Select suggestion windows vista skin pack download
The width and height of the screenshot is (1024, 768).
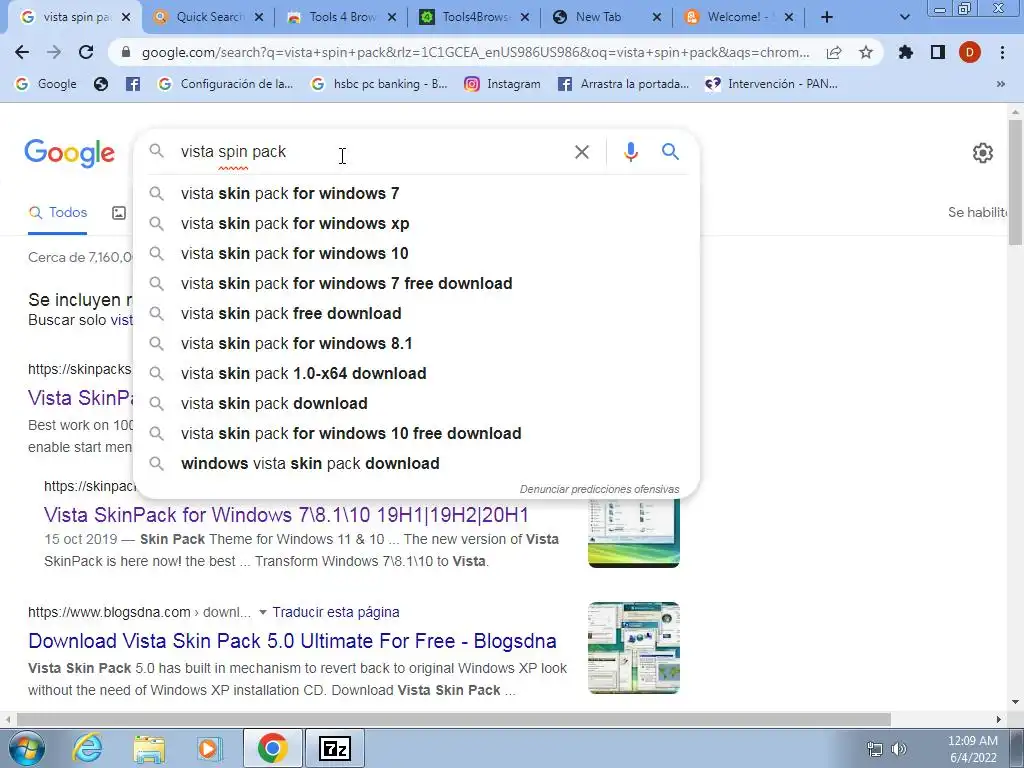click(x=416, y=464)
